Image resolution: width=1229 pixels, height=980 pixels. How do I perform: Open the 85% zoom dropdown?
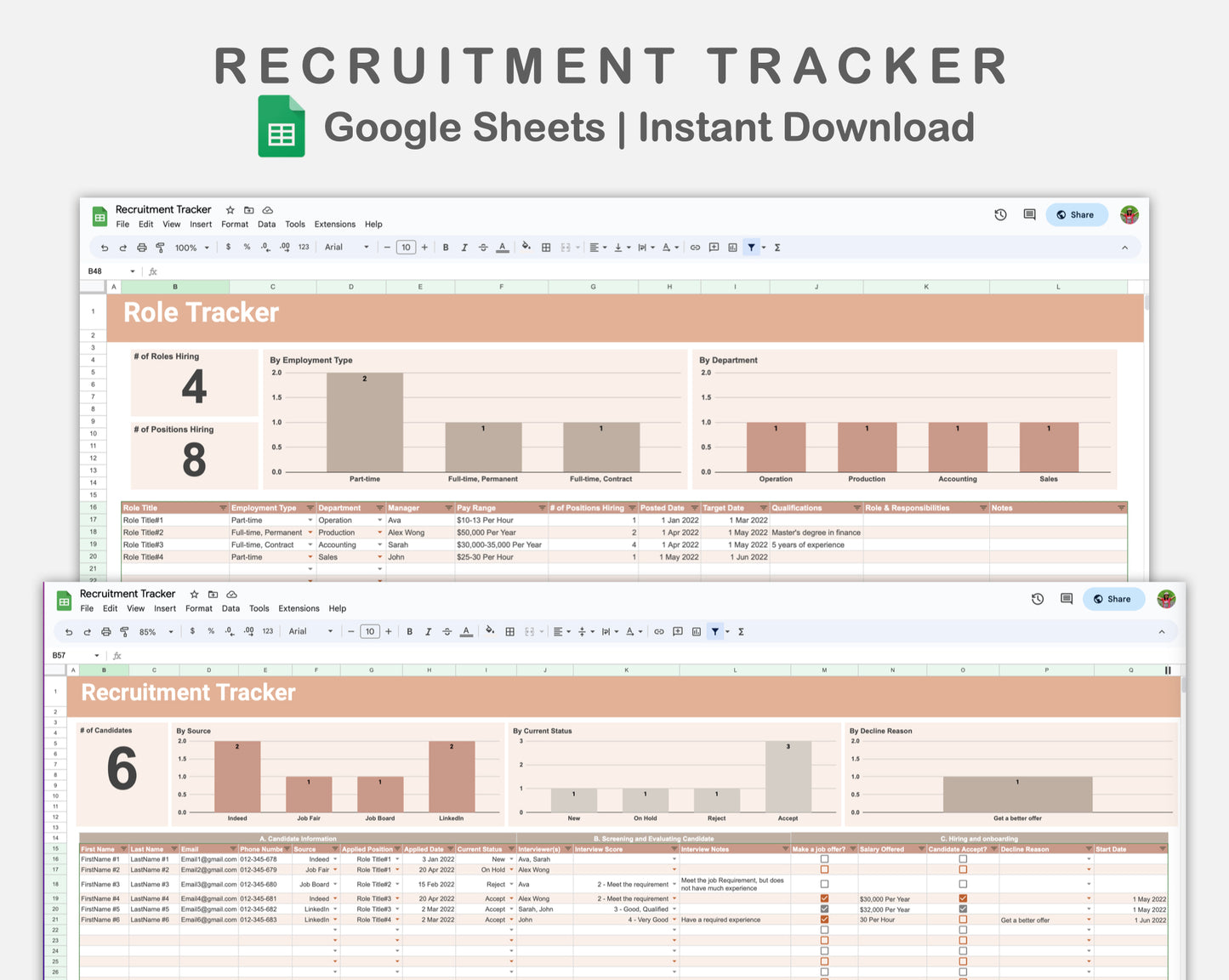153,631
